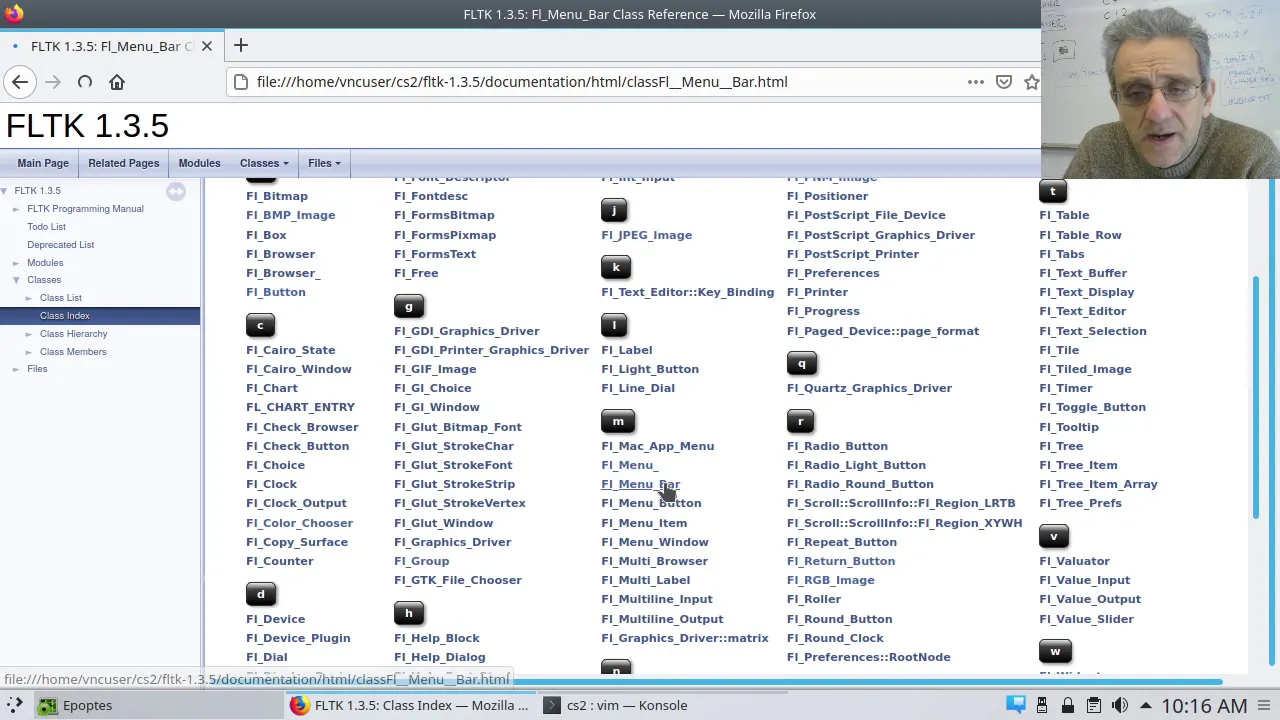Expand the Class List tree node
The image size is (1280, 720).
coord(29,298)
